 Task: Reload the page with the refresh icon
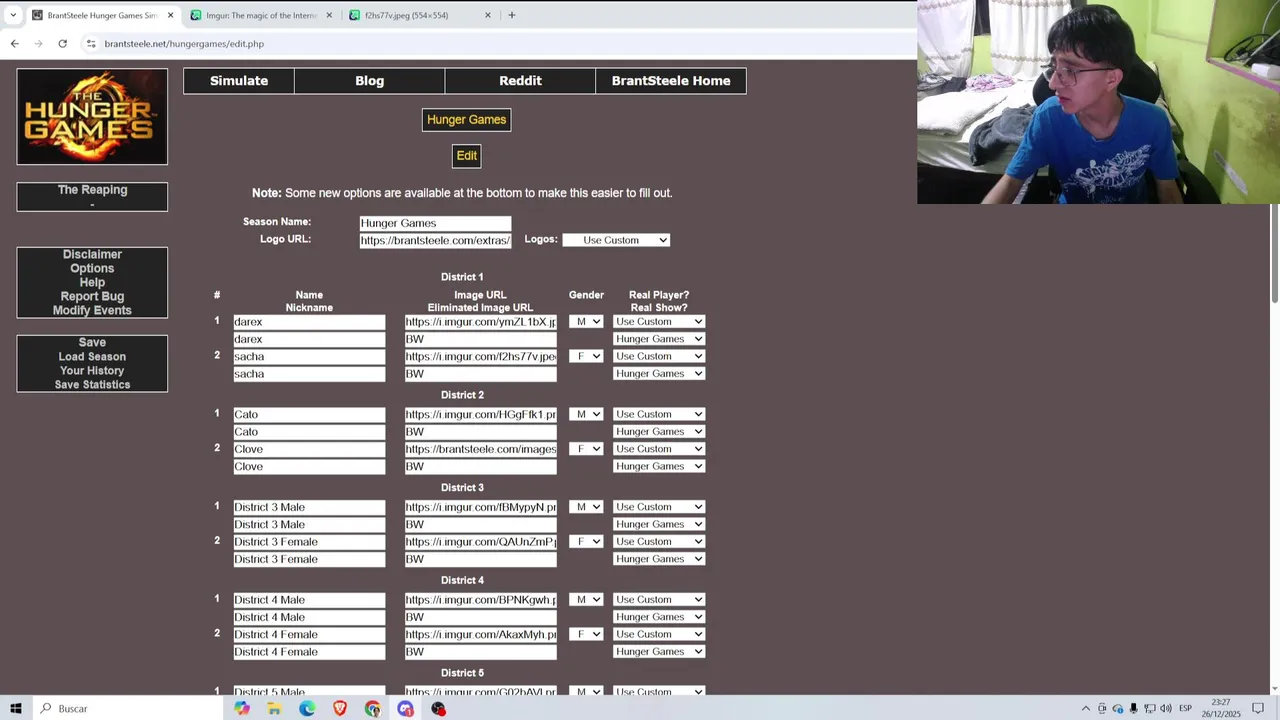point(62,44)
